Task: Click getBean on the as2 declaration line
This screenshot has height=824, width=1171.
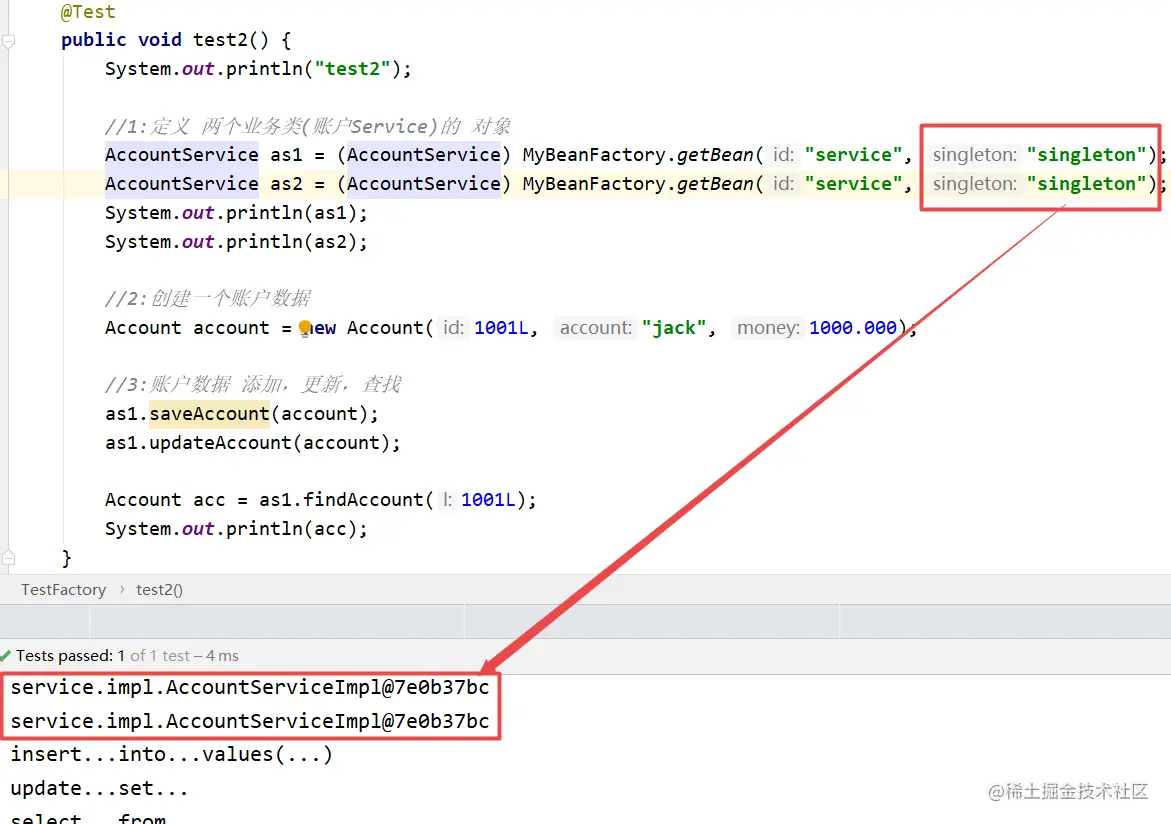Action: click(x=715, y=184)
